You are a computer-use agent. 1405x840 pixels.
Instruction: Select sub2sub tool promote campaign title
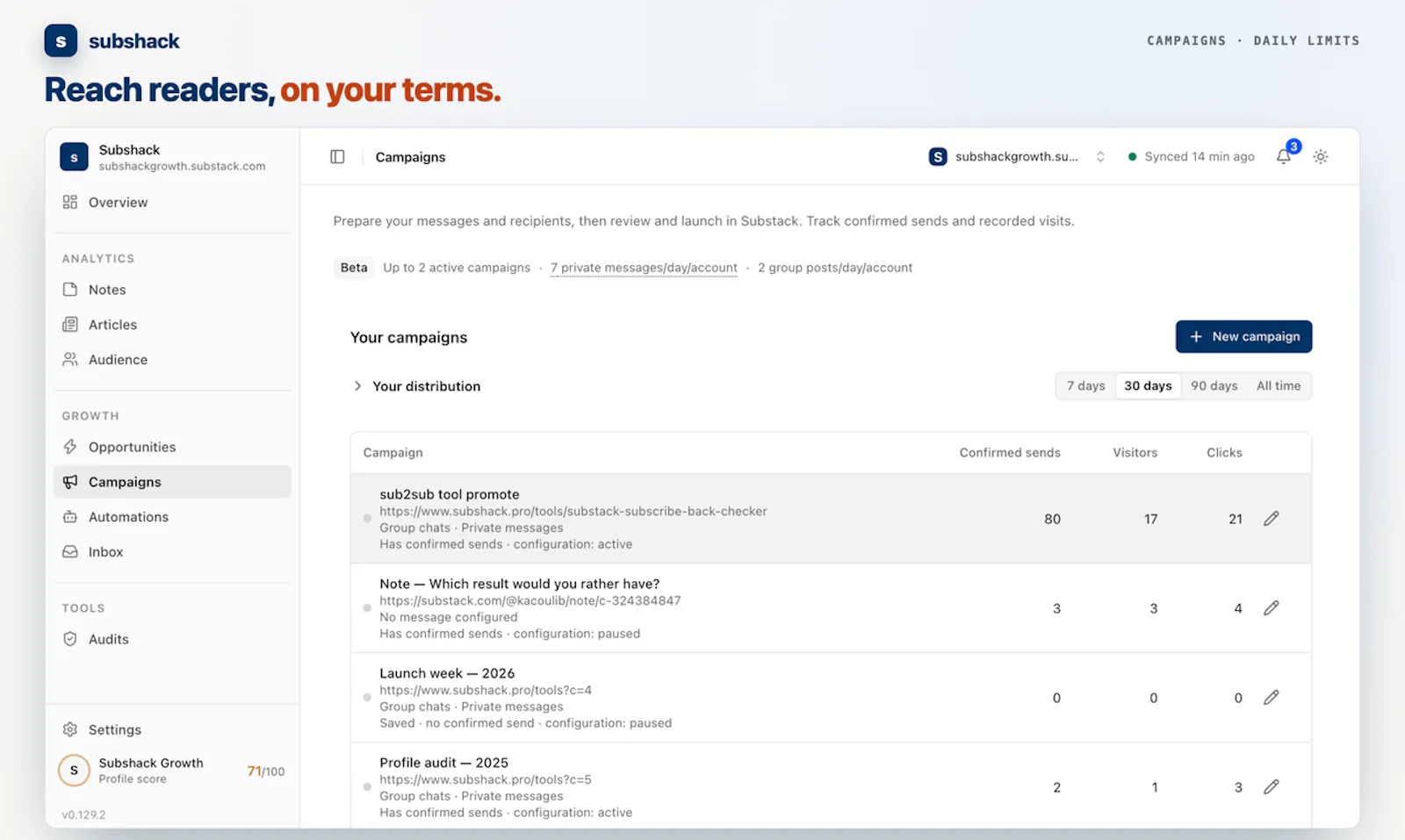tap(450, 494)
